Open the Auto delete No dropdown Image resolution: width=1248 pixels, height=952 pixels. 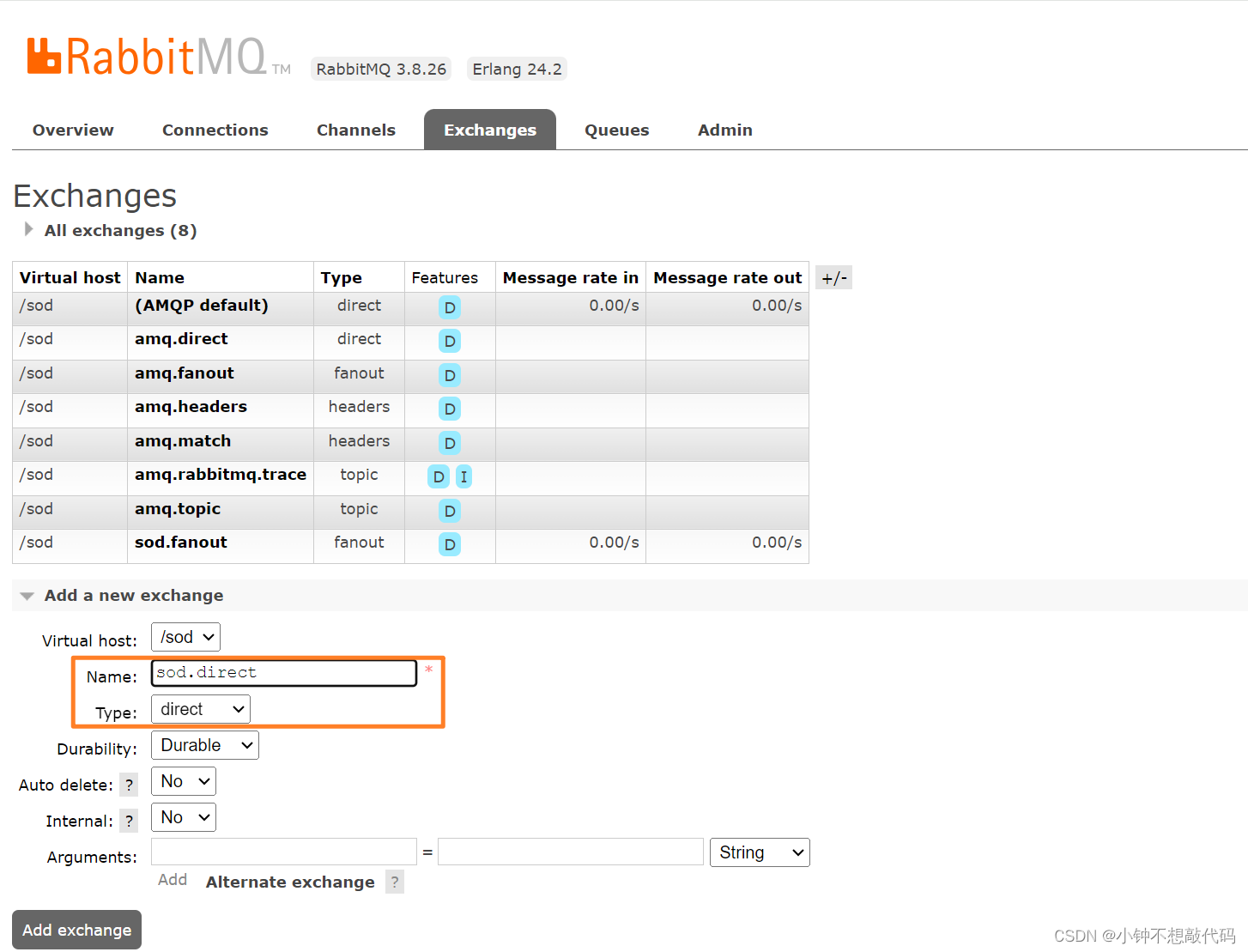184,781
